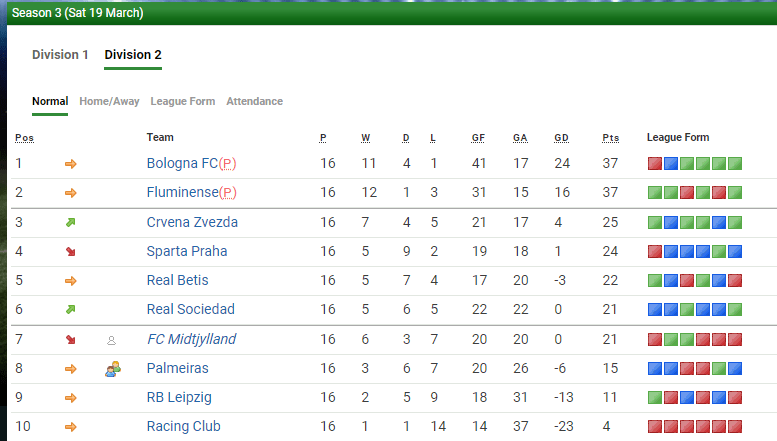This screenshot has width=777, height=441.
Task: Click Bologna FC's orange position arrow
Action: (71, 164)
